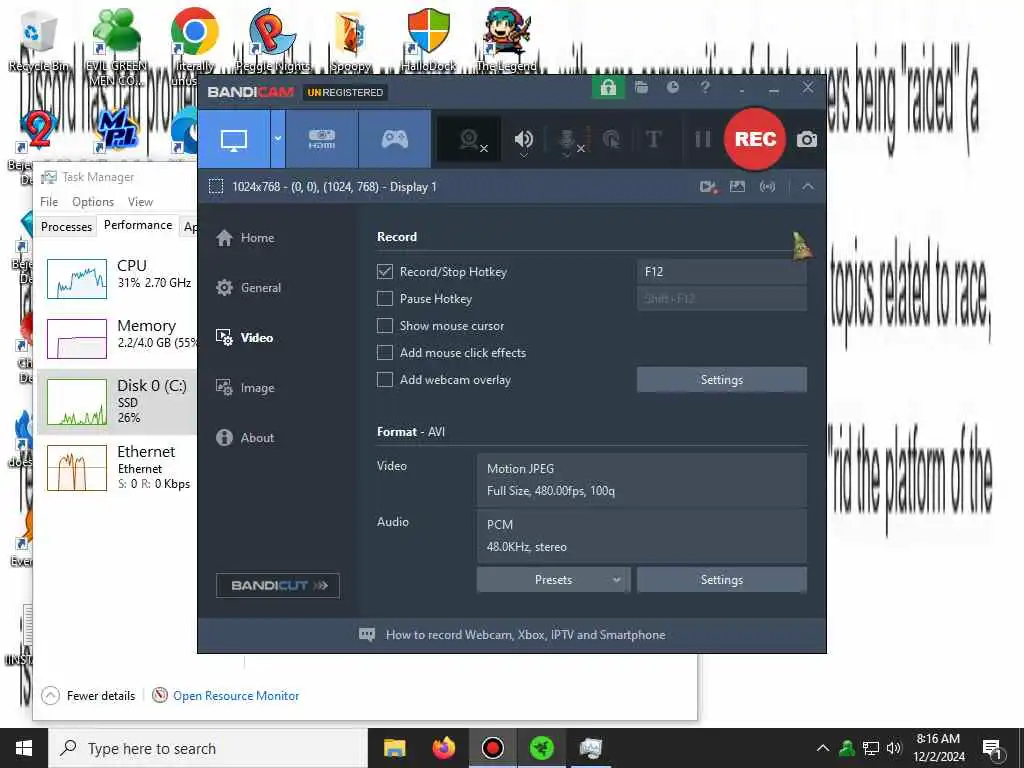Click the PCM audio format box
The height and width of the screenshot is (768, 1024).
pos(642,536)
